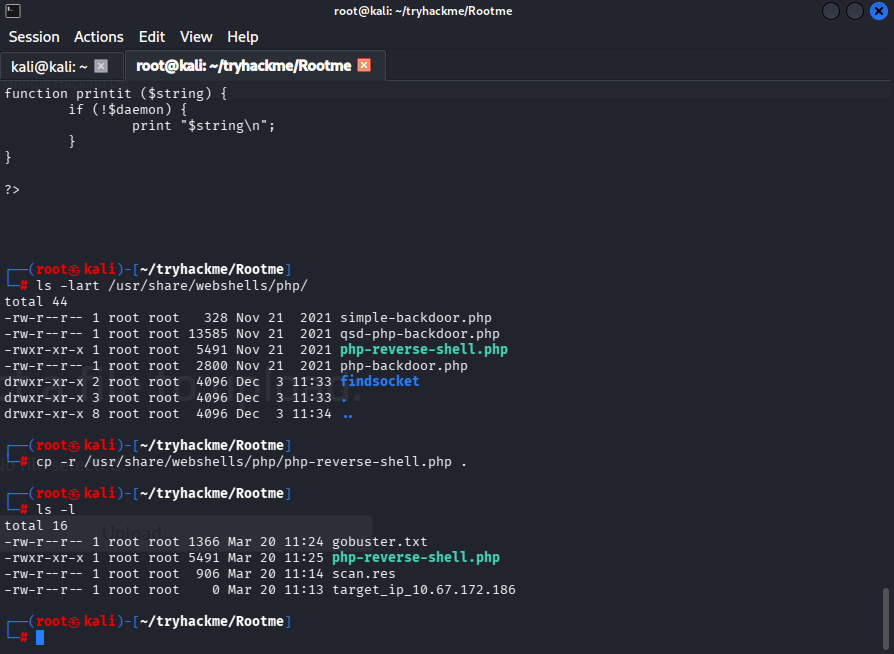This screenshot has height=654, width=894.
Task: Click the ls -lart /usr/share/webshells/php/ command
Action: pos(172,286)
